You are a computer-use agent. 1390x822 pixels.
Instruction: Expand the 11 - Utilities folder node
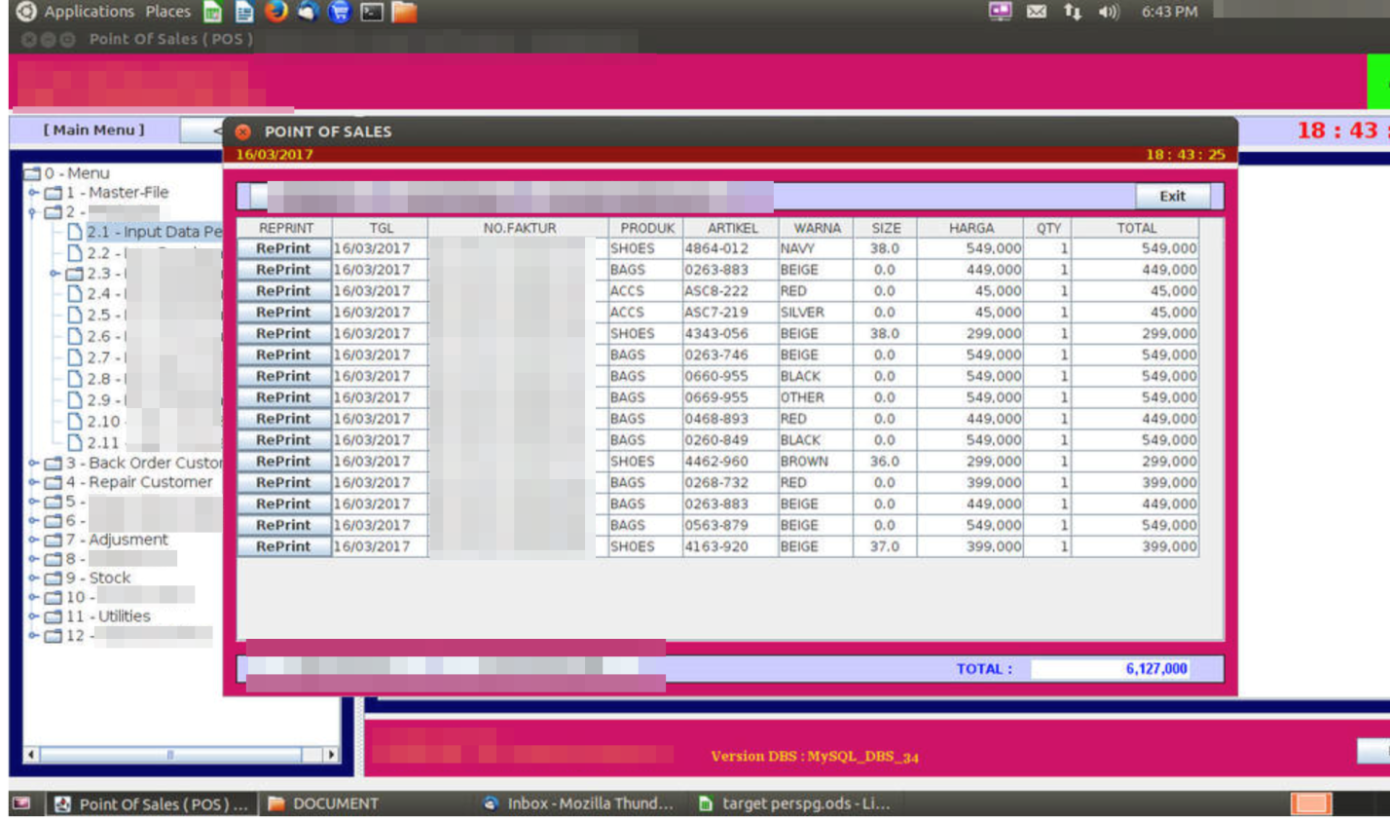34,617
